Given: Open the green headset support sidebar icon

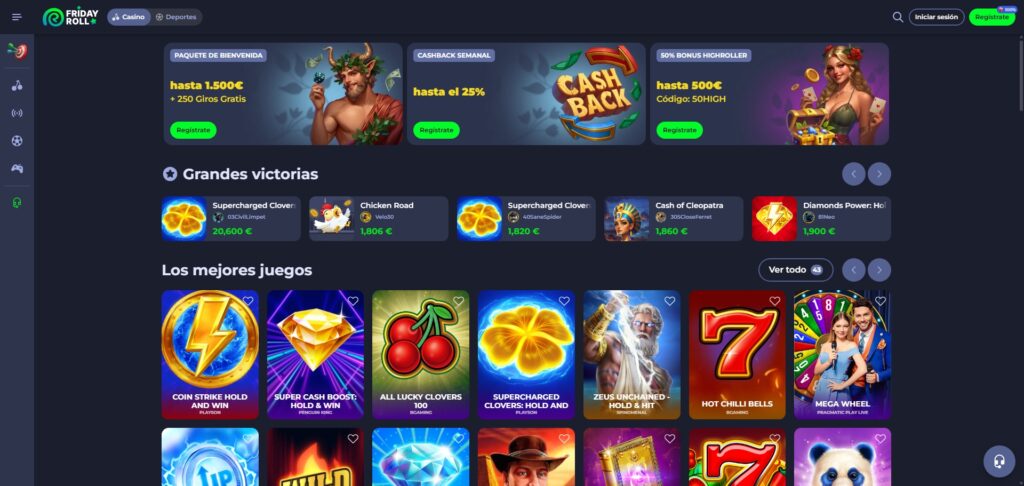Looking at the screenshot, I should [x=17, y=203].
